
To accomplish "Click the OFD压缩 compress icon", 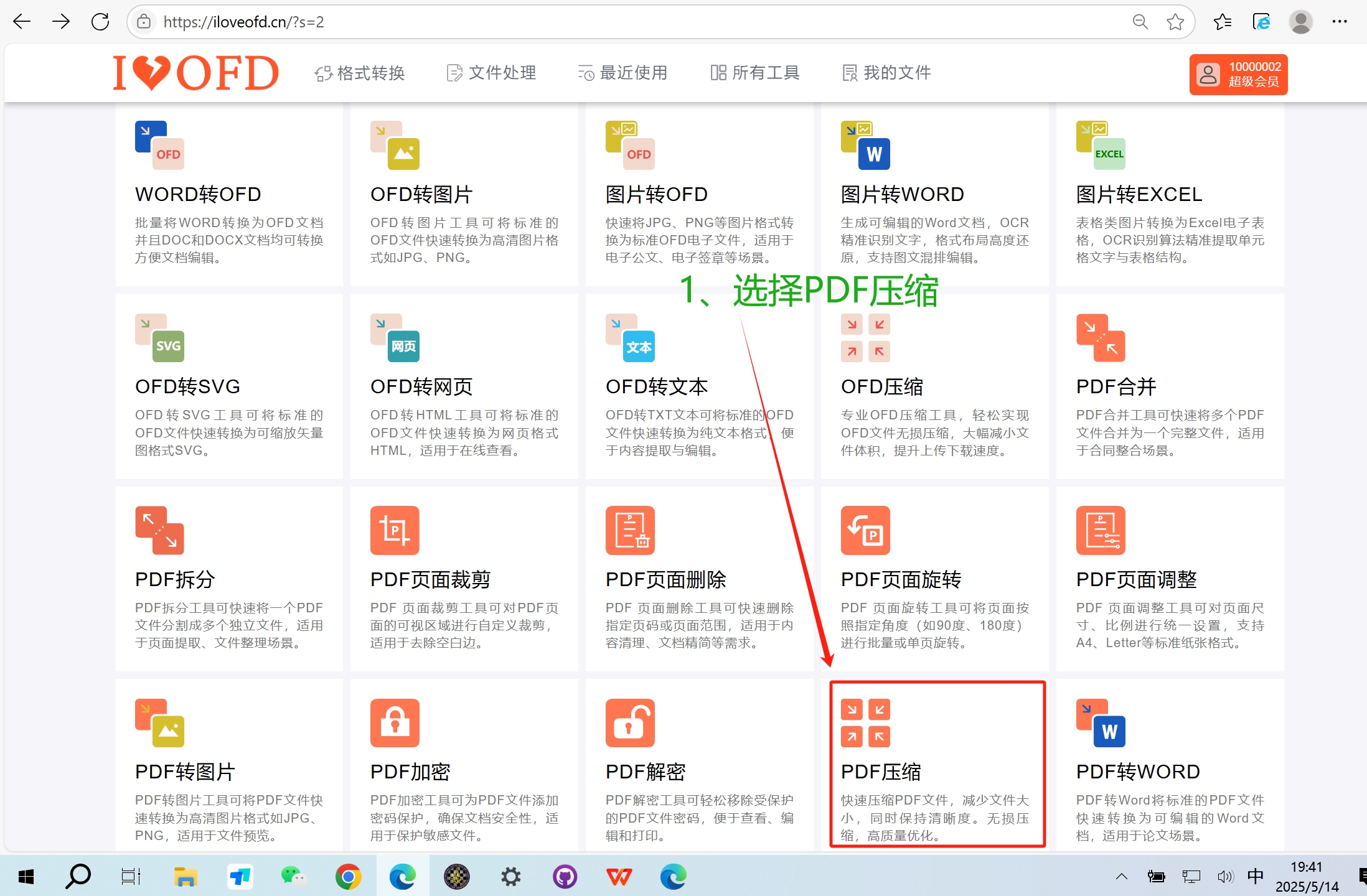I will pyautogui.click(x=865, y=338).
